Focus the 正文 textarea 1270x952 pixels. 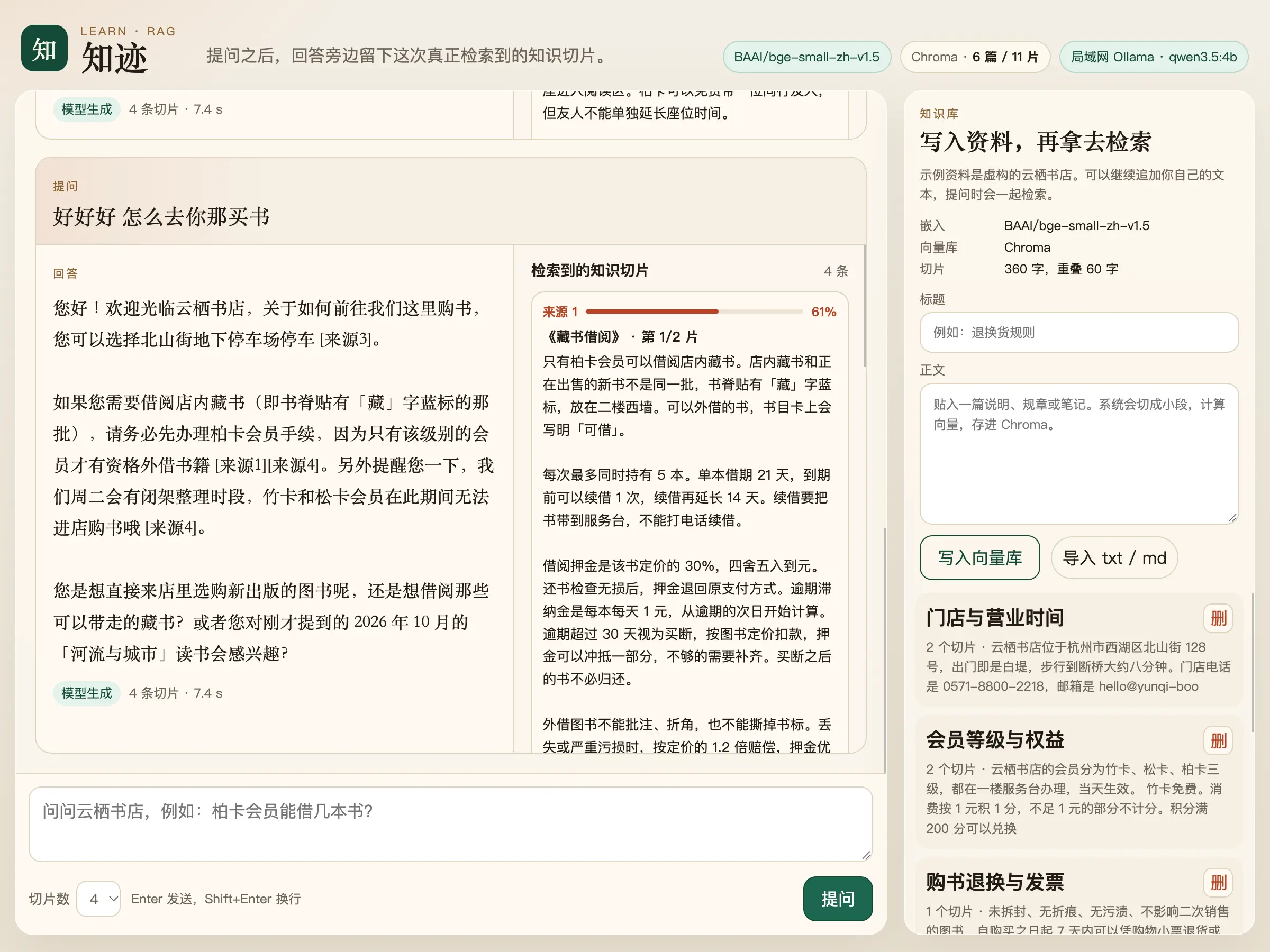click(1079, 453)
